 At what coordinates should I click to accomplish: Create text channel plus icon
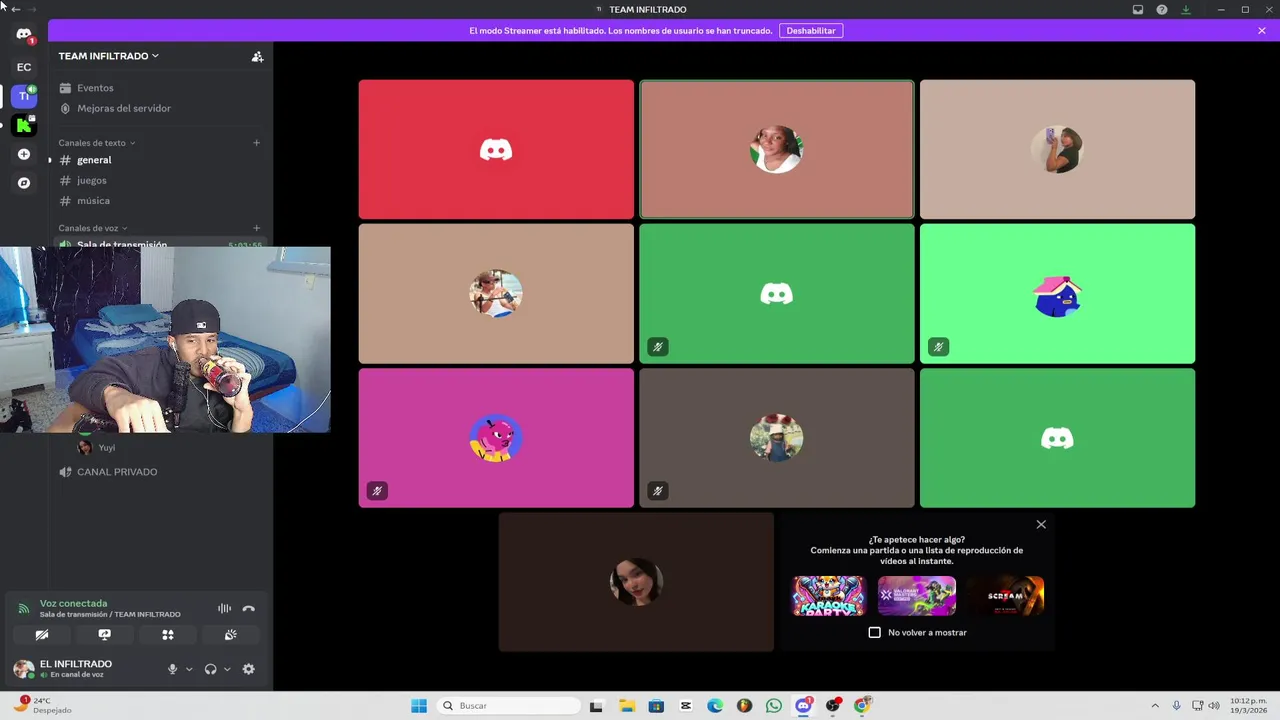[x=256, y=143]
